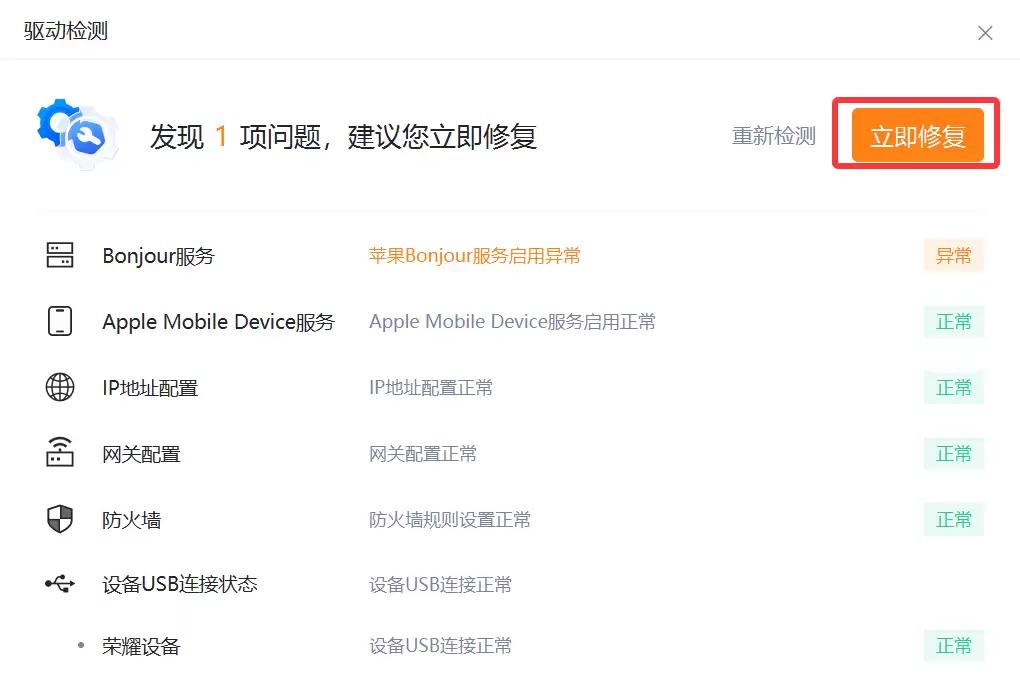Screen dimensions: 1020x690
Task: Click the USB connection status icon
Action: point(60,584)
